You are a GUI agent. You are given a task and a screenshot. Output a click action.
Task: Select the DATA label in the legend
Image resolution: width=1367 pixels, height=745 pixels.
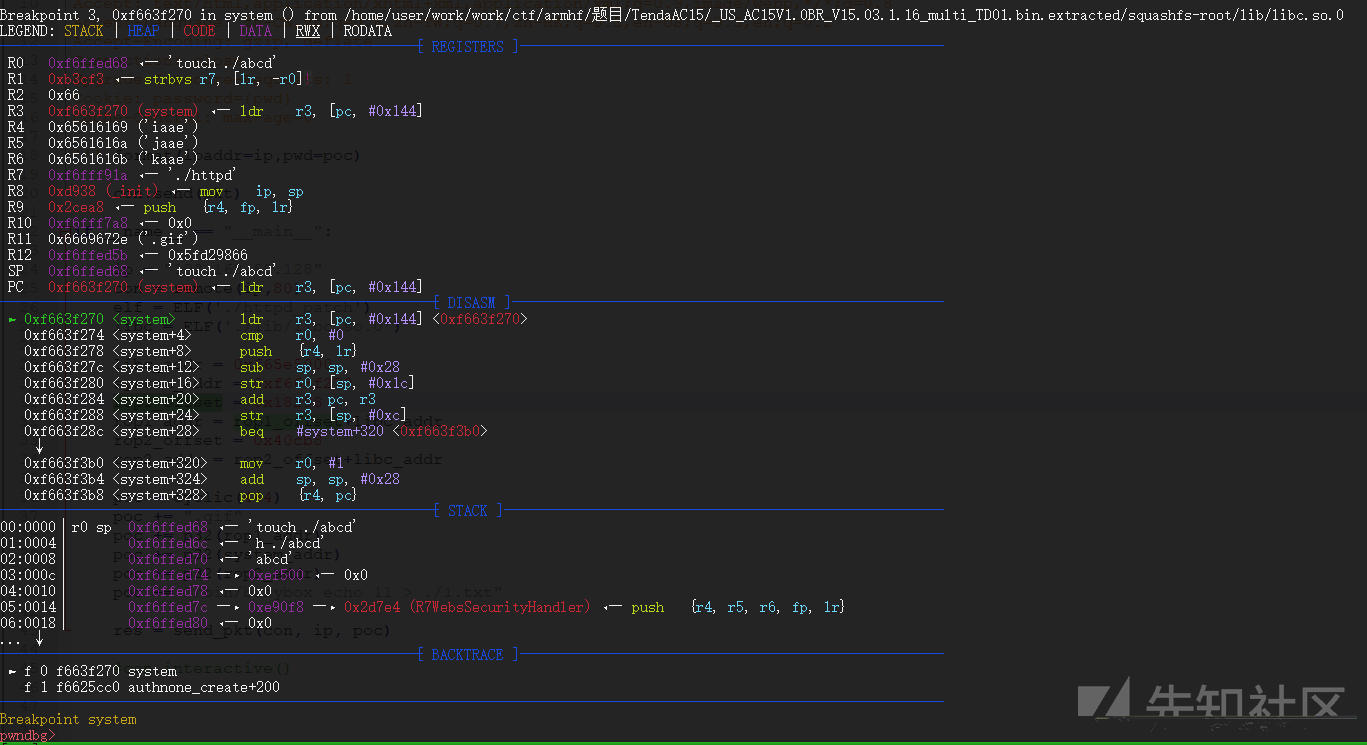point(255,30)
